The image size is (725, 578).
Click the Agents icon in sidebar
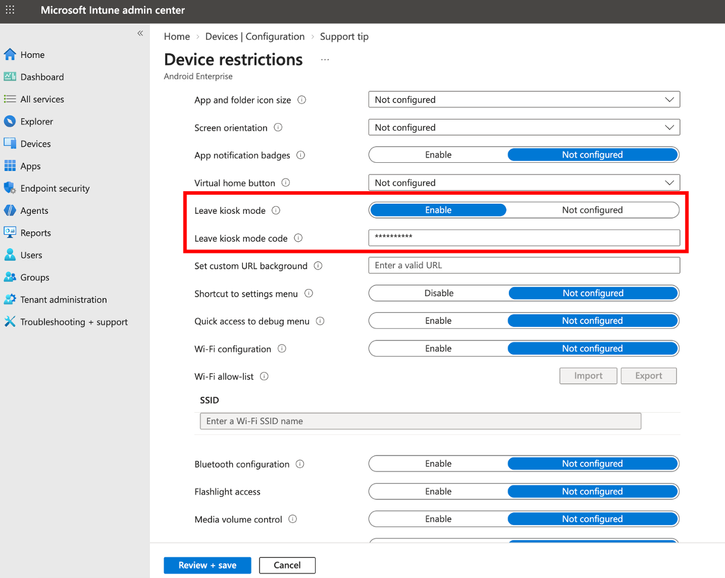[10, 210]
